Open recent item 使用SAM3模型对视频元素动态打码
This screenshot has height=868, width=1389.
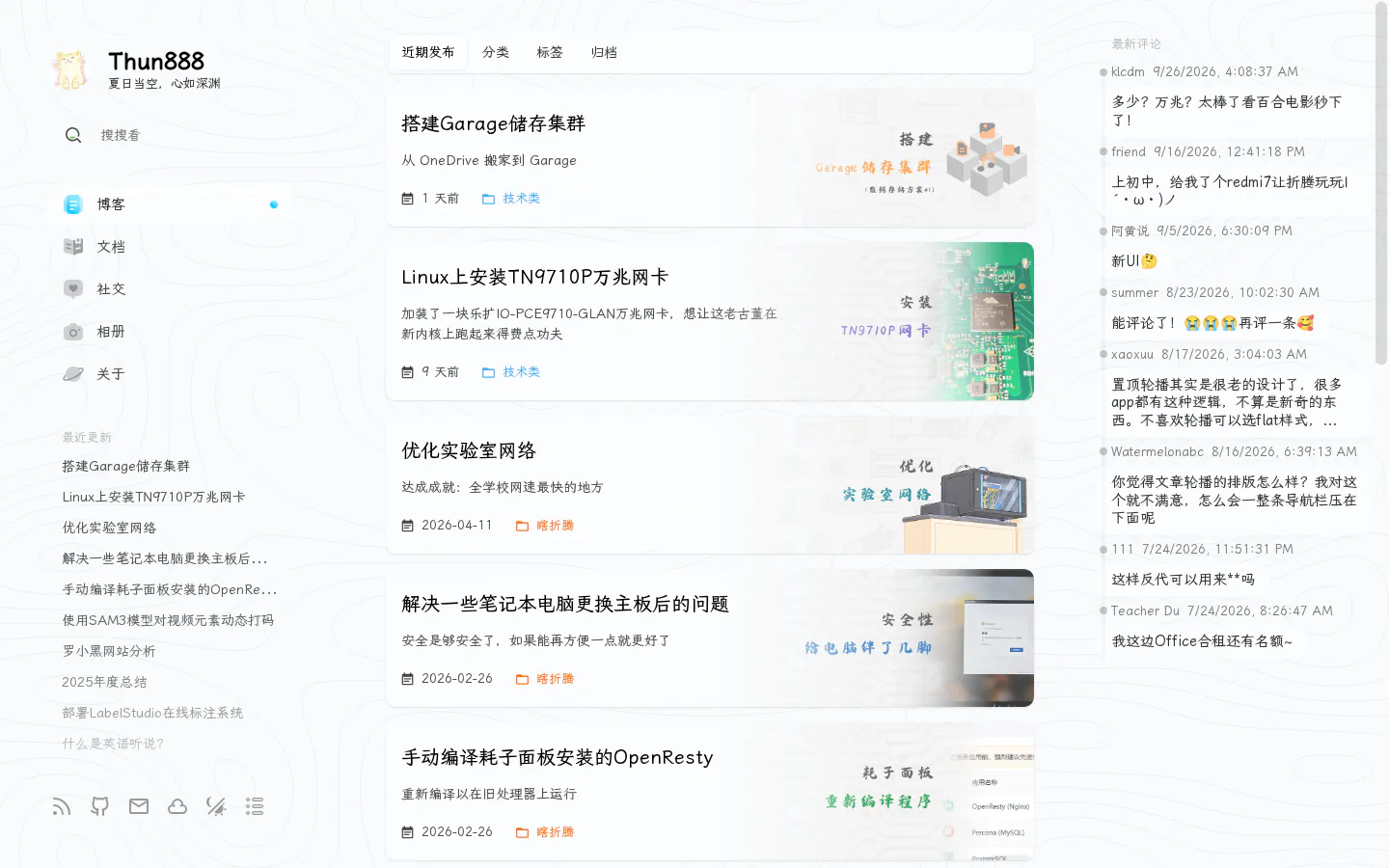click(x=168, y=620)
